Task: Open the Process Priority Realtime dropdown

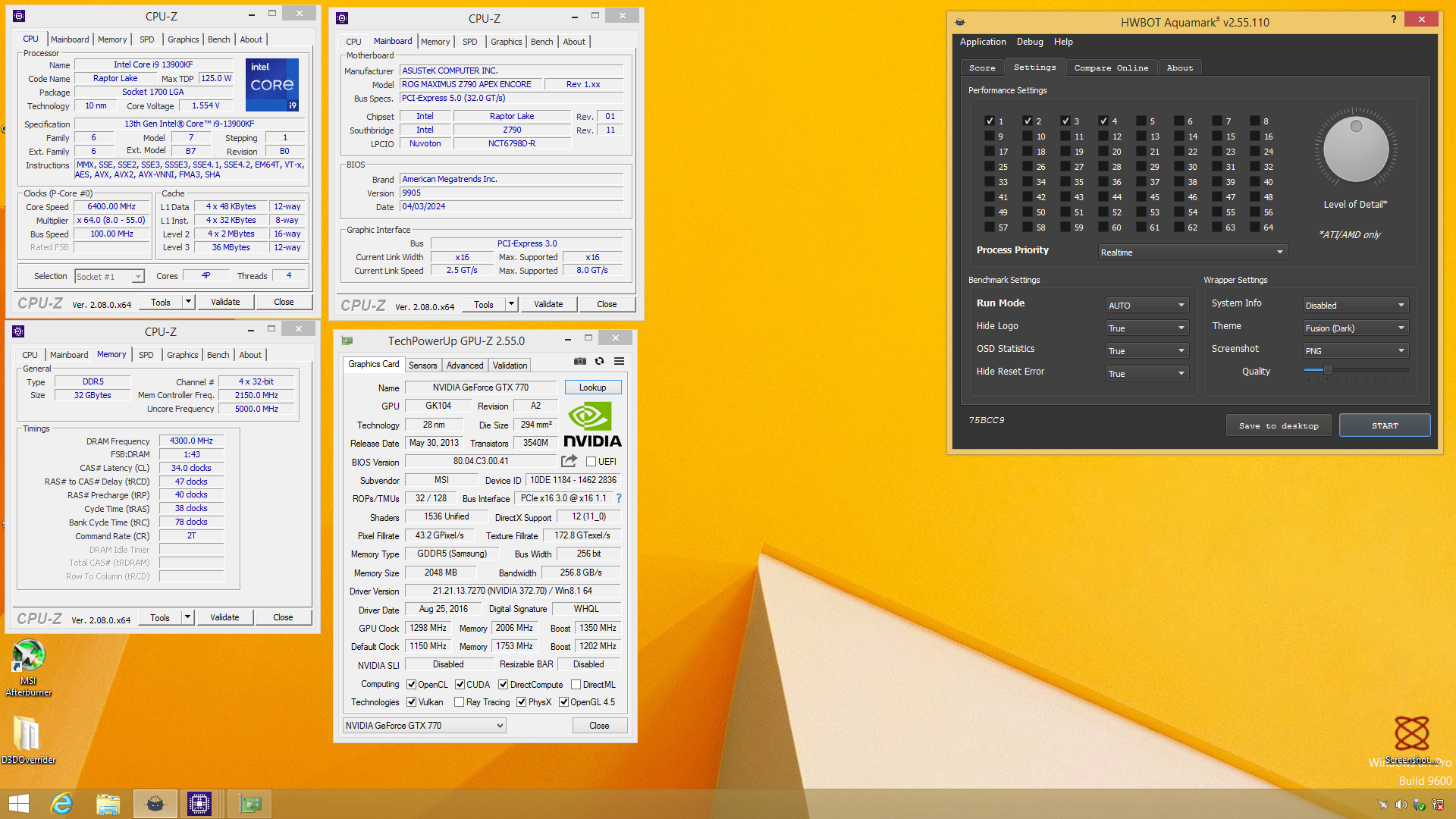Action: tap(1193, 252)
